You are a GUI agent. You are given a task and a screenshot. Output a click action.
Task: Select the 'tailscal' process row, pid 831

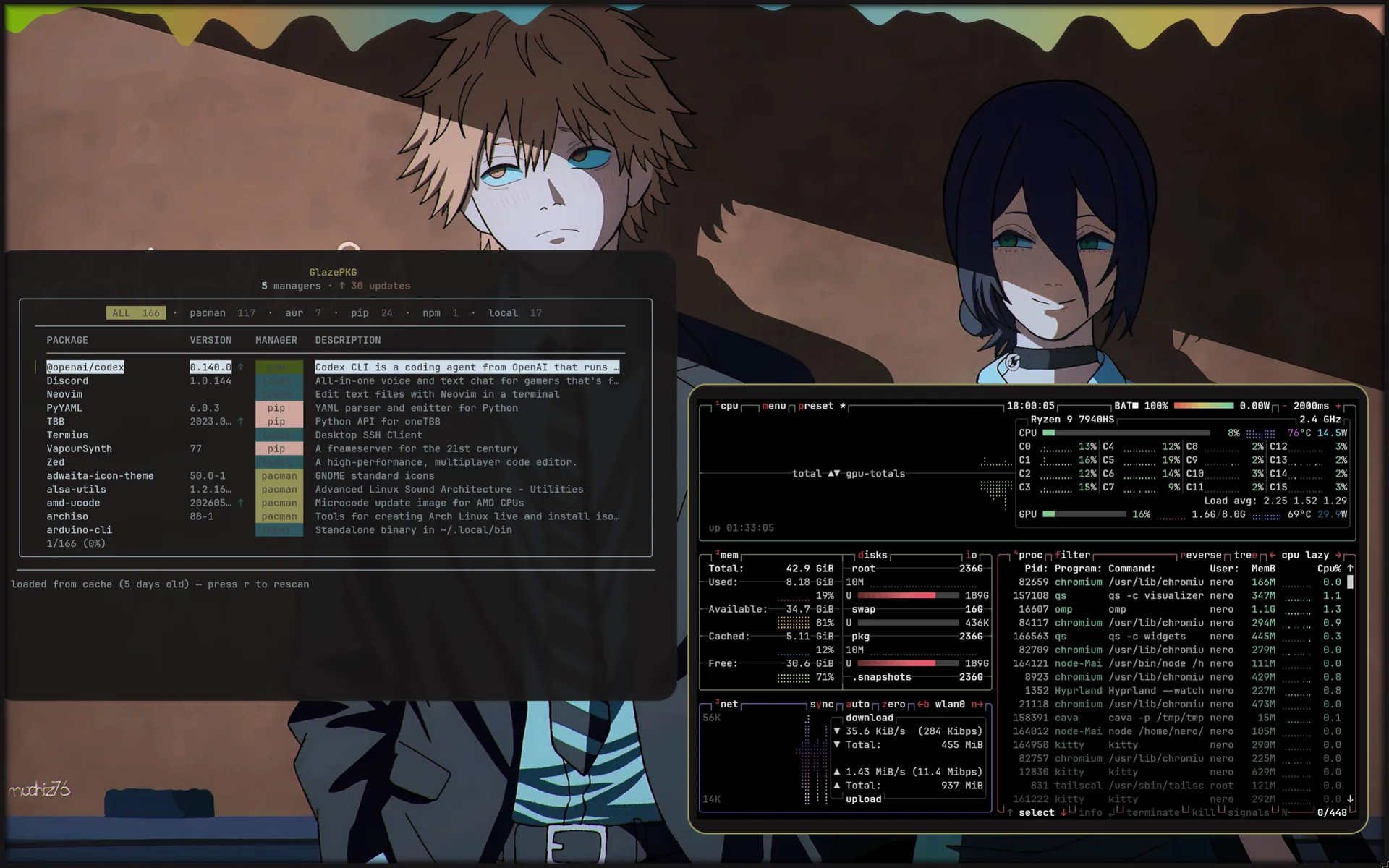pos(1172,786)
